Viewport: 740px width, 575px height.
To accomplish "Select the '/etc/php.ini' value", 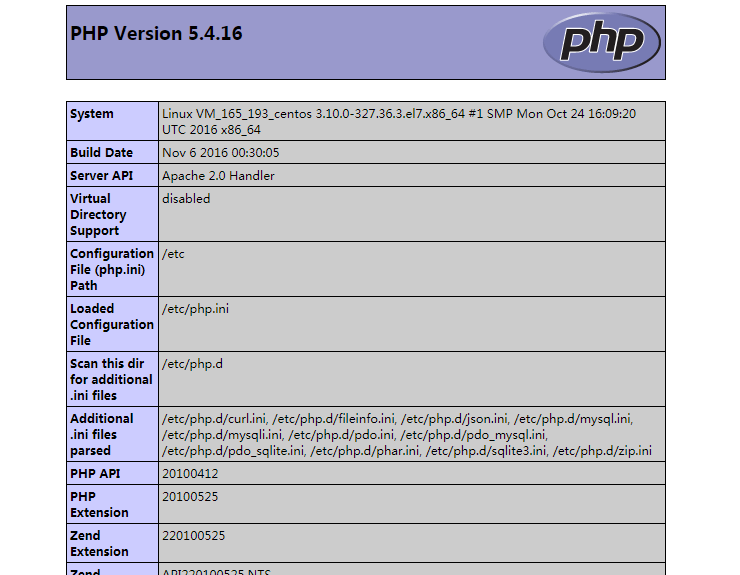I will (x=195, y=309).
